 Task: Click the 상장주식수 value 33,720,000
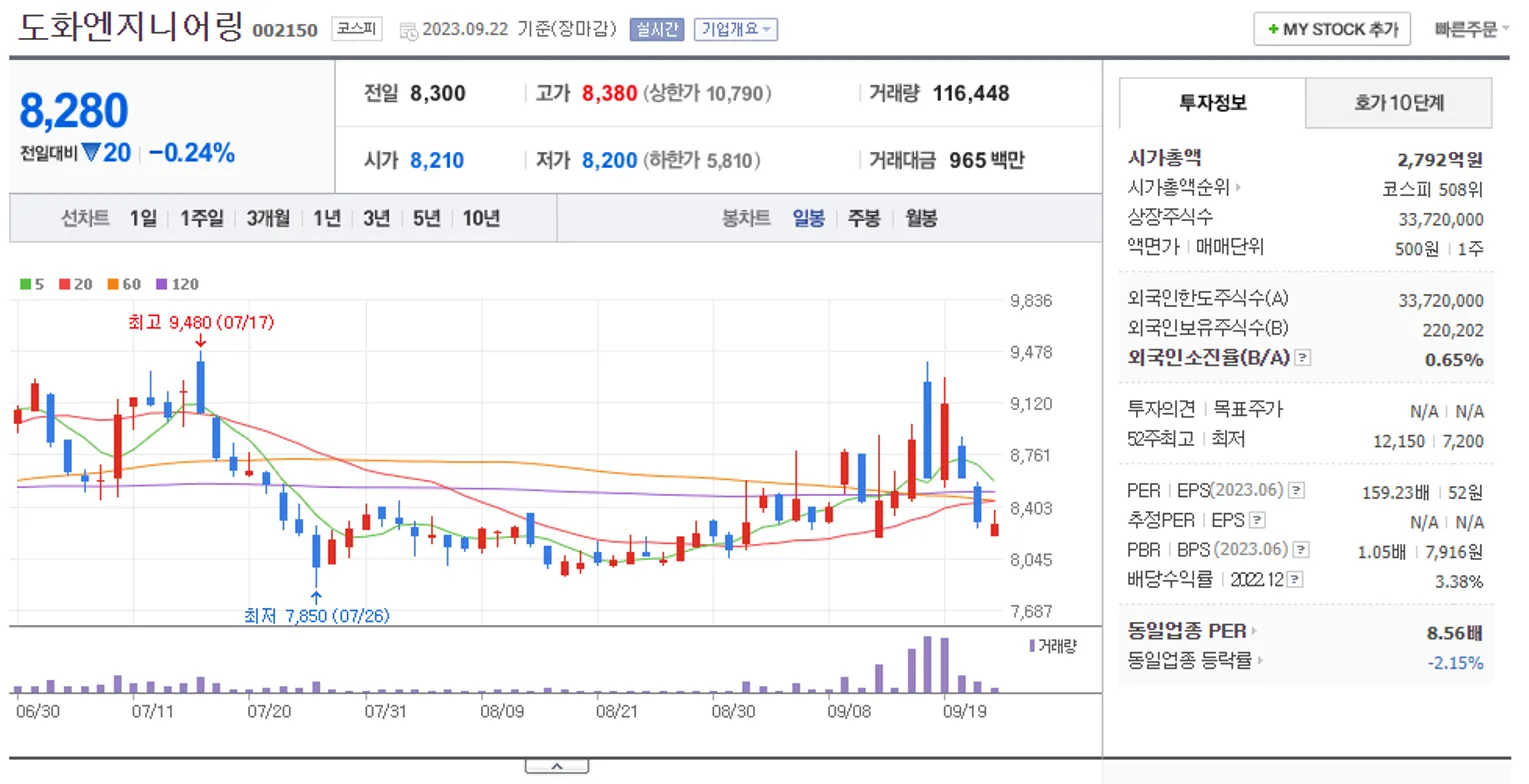tap(1441, 220)
